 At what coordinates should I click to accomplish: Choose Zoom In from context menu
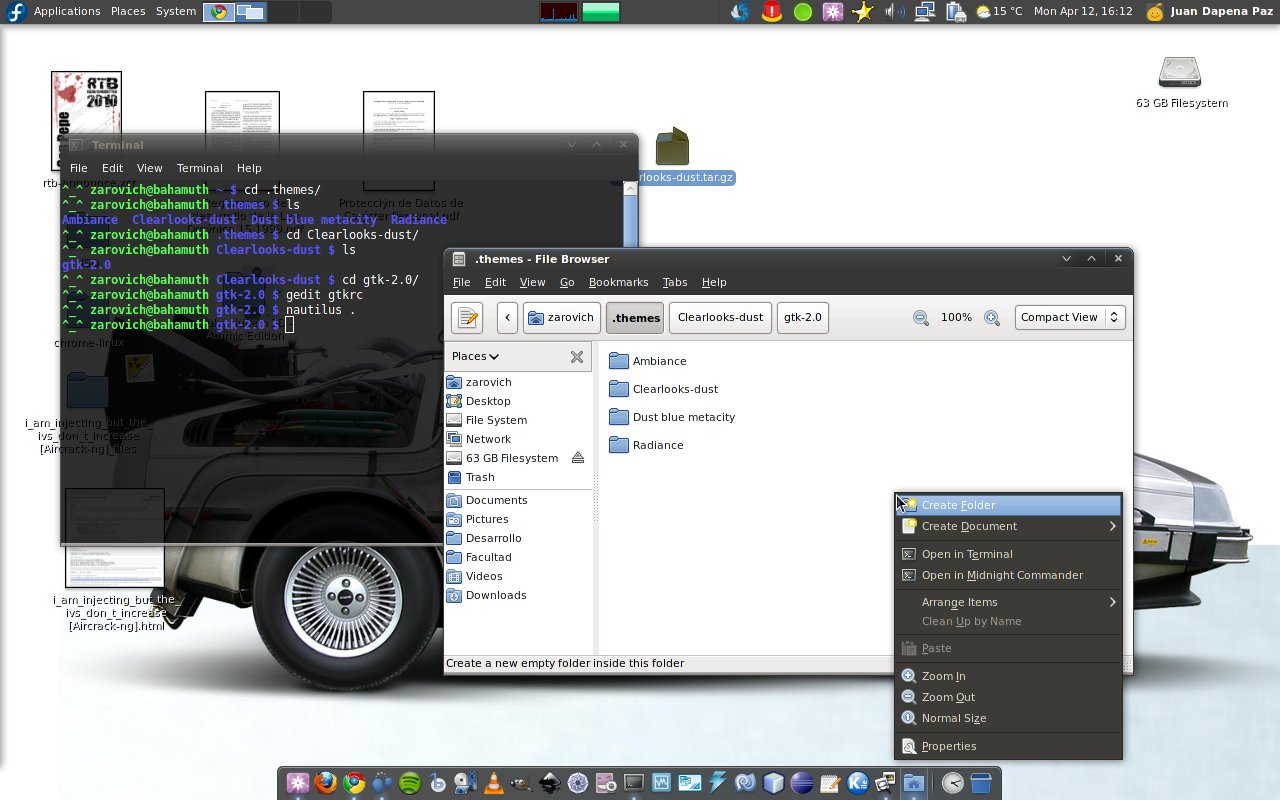click(1008, 676)
